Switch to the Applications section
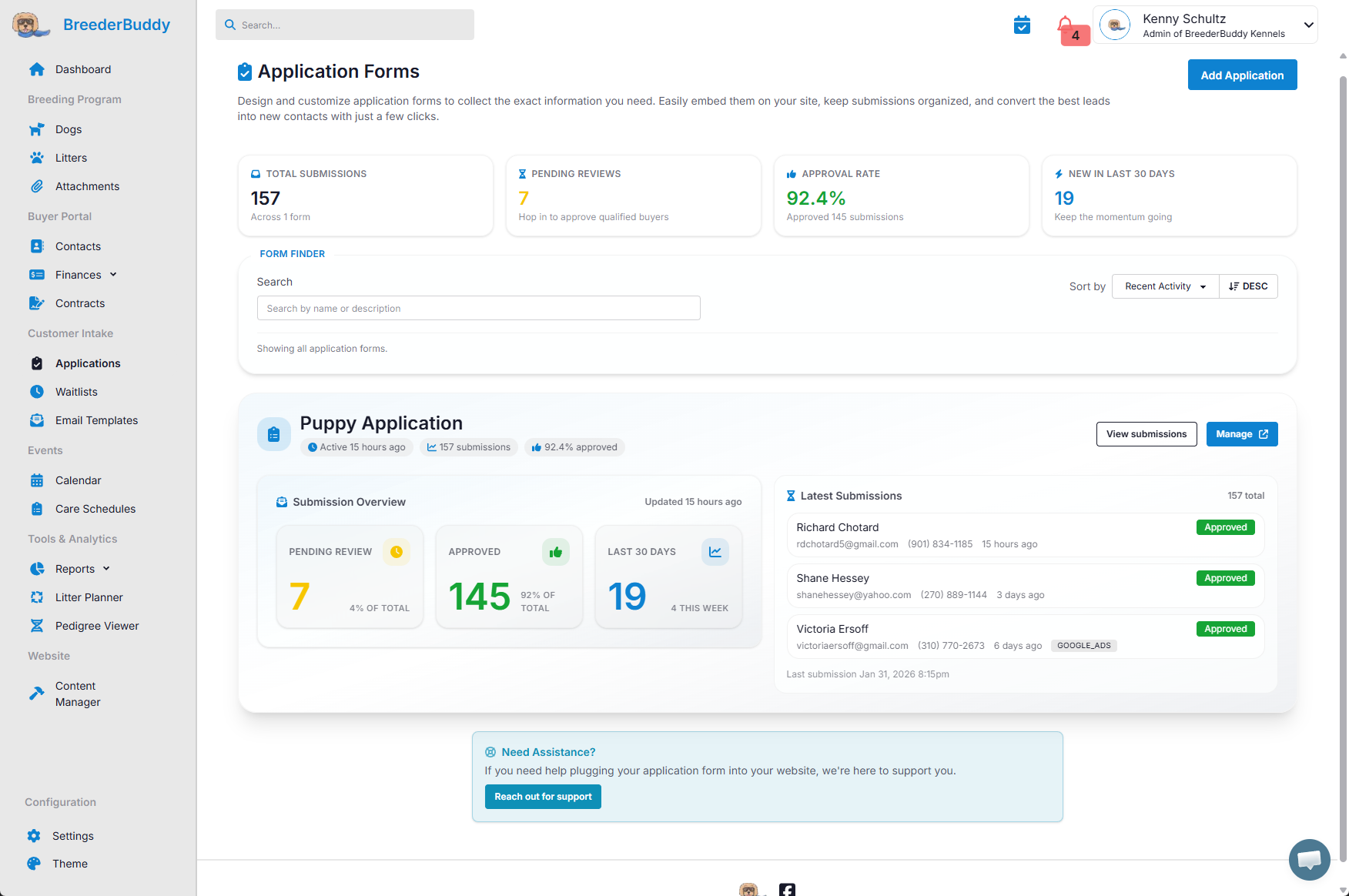 87,363
